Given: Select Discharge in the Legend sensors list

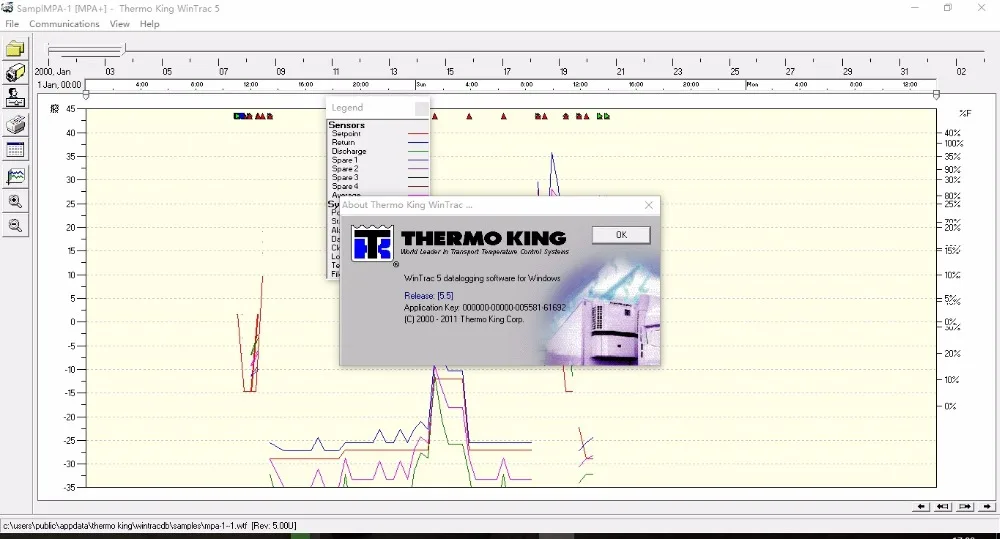Looking at the screenshot, I should coord(349,151).
